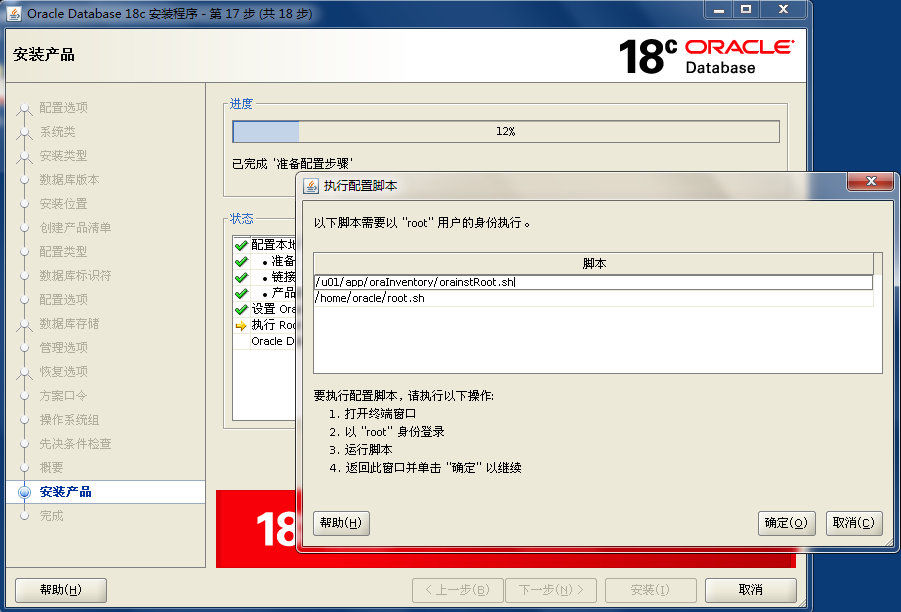This screenshot has height=612, width=901.
Task: Open 帮助(H) in the 执行配置脚本 dialog
Action: pos(341,523)
